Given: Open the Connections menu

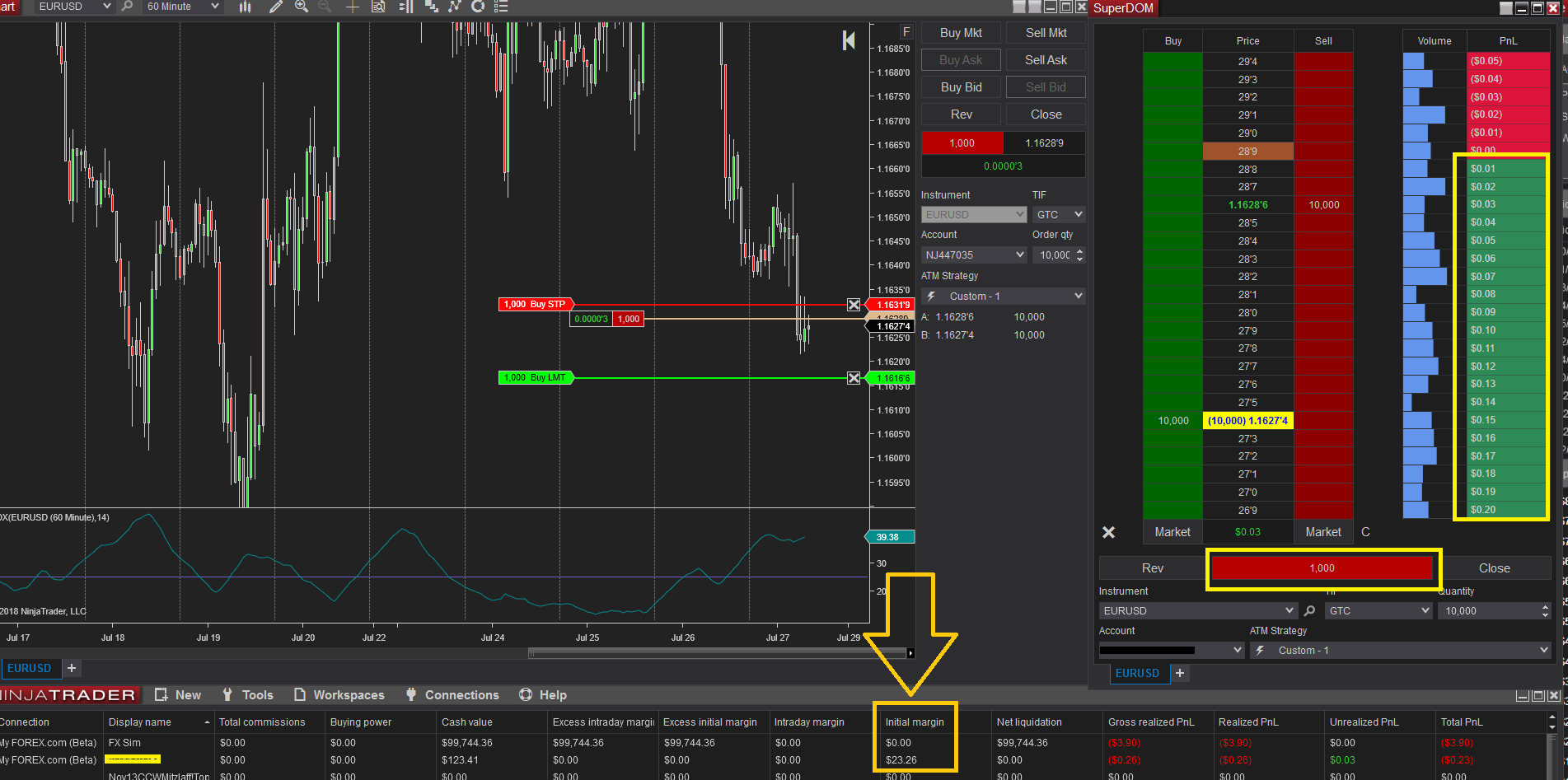Looking at the screenshot, I should (452, 695).
